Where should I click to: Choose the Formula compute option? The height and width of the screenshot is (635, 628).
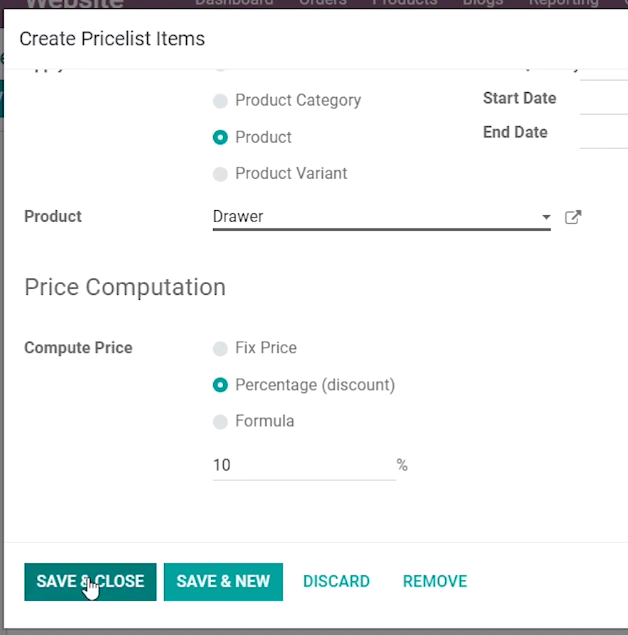point(220,422)
